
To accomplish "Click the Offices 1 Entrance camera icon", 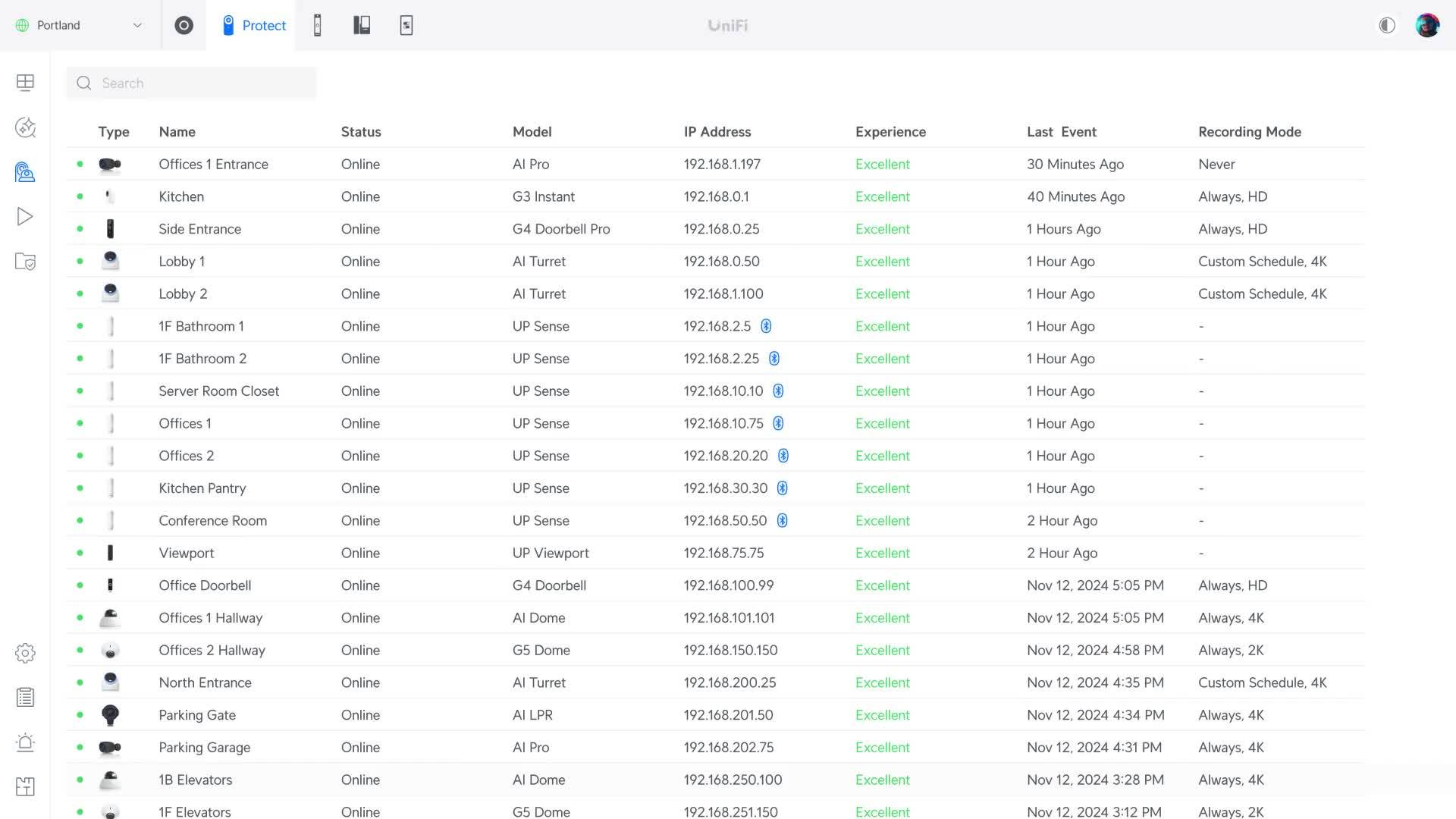I will coord(110,165).
